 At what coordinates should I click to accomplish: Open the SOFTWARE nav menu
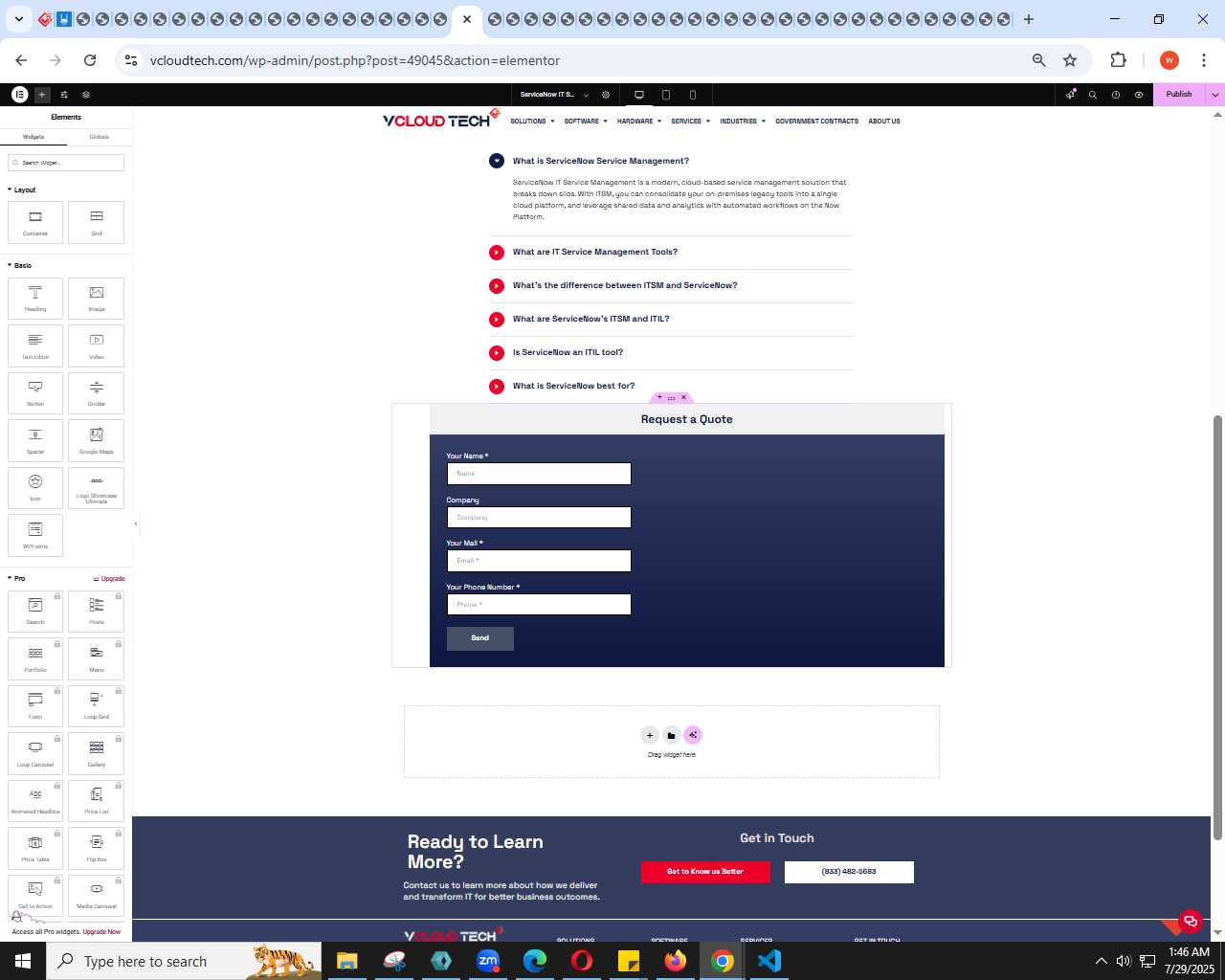pyautogui.click(x=586, y=122)
